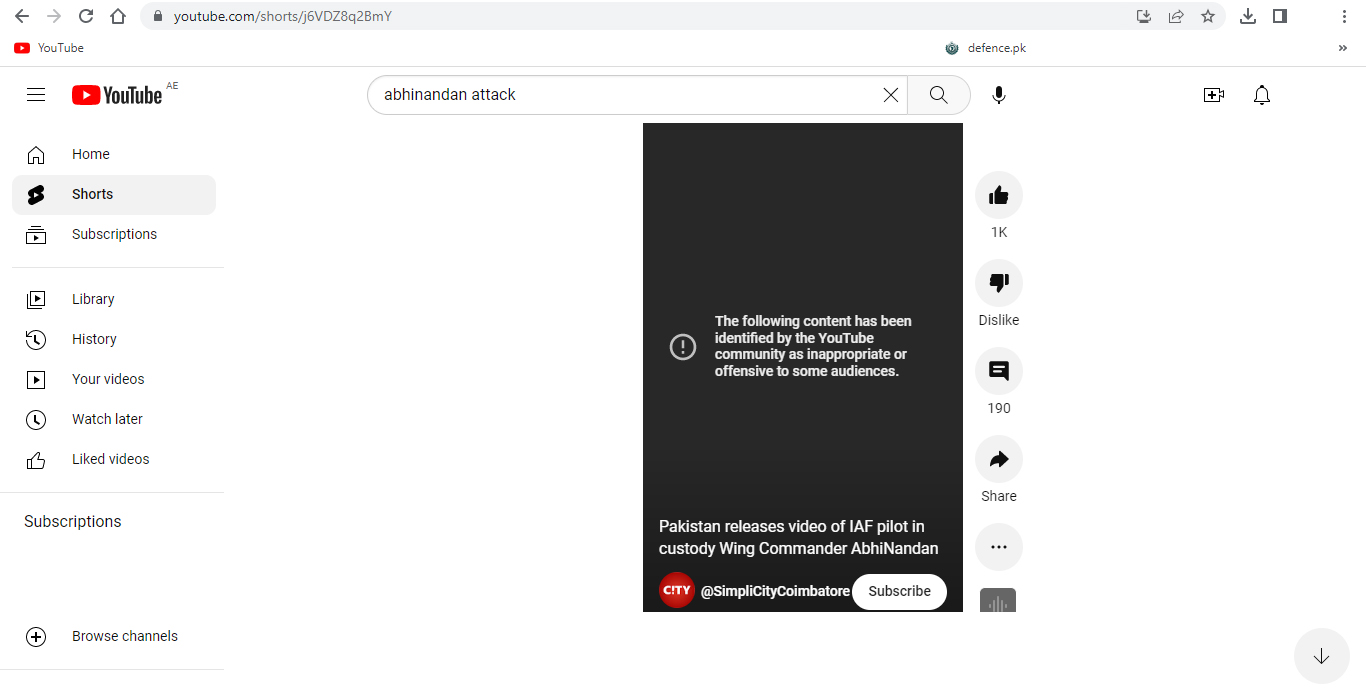Image resolution: width=1366 pixels, height=692 pixels.
Task: Open the defence.pk bookmark
Action: click(986, 48)
